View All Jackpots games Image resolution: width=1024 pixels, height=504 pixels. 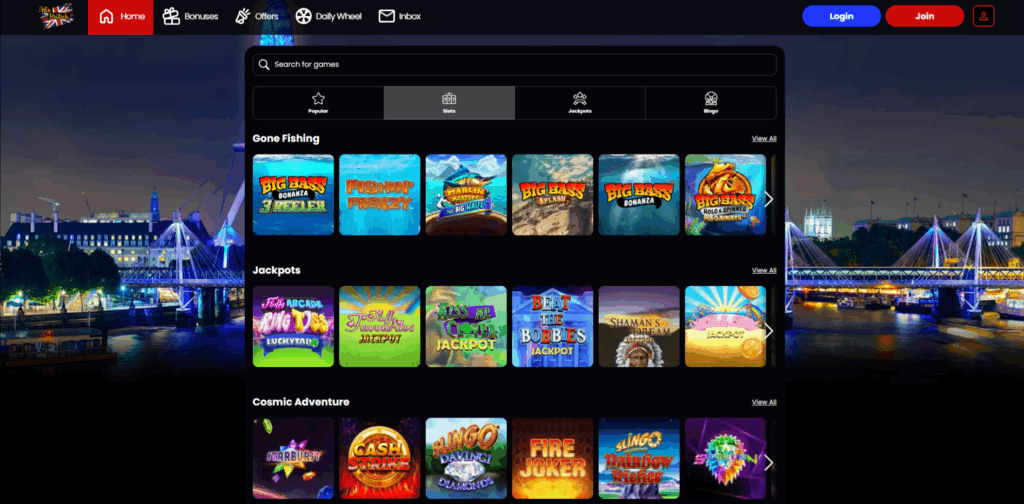(x=764, y=270)
